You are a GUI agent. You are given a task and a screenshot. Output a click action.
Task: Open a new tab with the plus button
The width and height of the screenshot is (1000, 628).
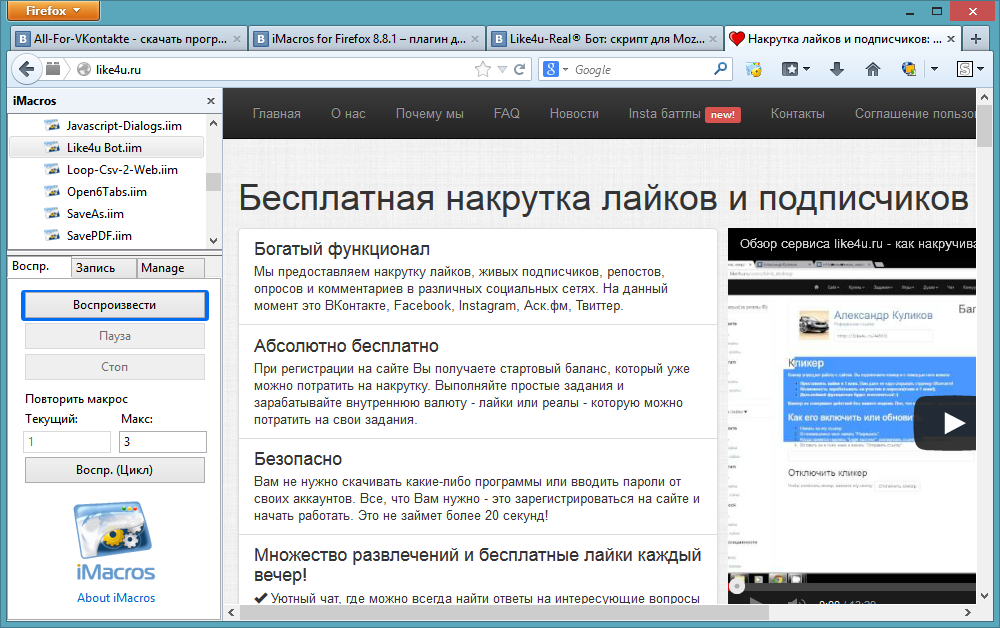point(976,39)
